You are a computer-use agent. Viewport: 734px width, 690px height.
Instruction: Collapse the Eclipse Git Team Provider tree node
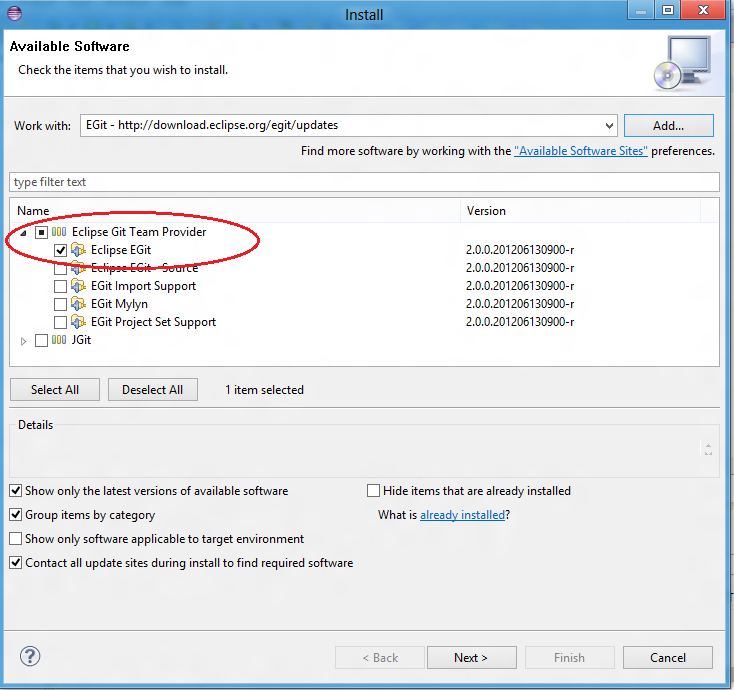pos(23,233)
